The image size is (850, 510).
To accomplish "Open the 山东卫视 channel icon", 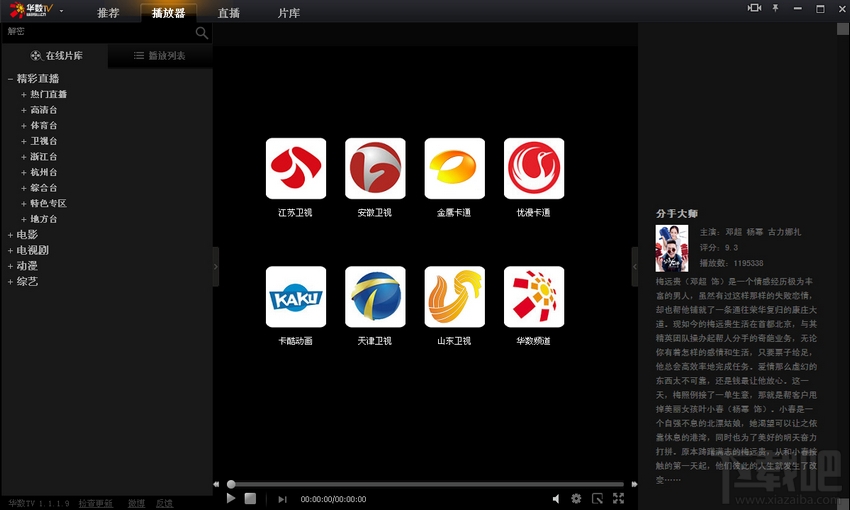I will [x=454, y=296].
